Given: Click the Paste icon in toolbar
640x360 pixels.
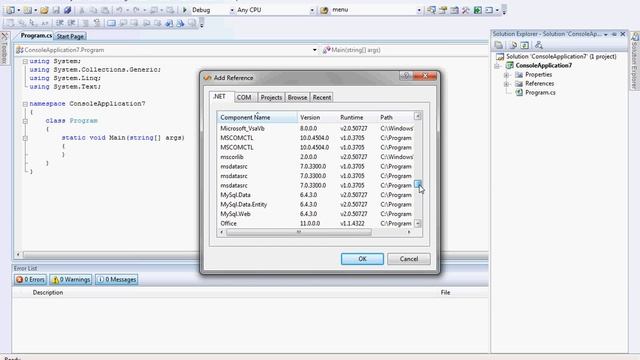Looking at the screenshot, I should click(x=105, y=10).
